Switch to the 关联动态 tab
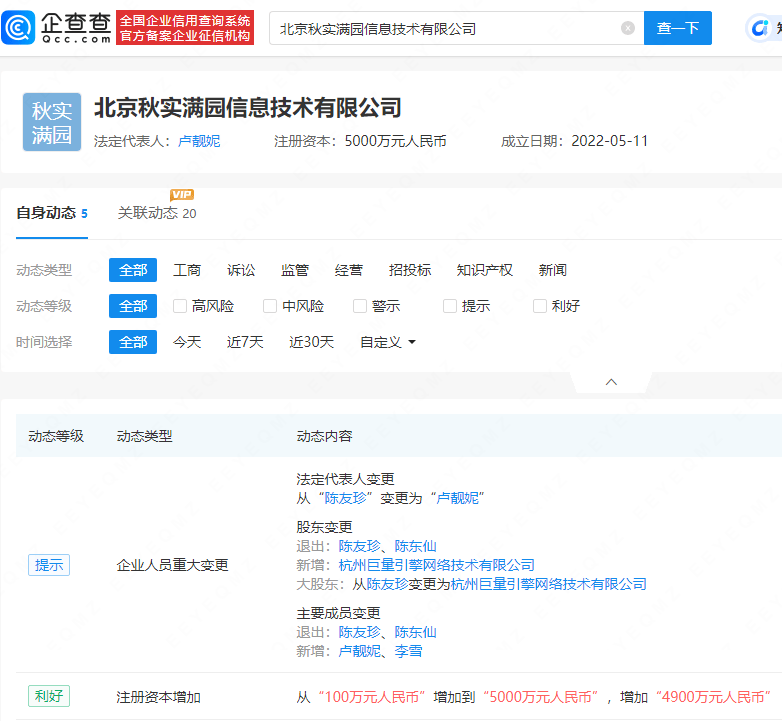782x721 pixels. point(157,213)
